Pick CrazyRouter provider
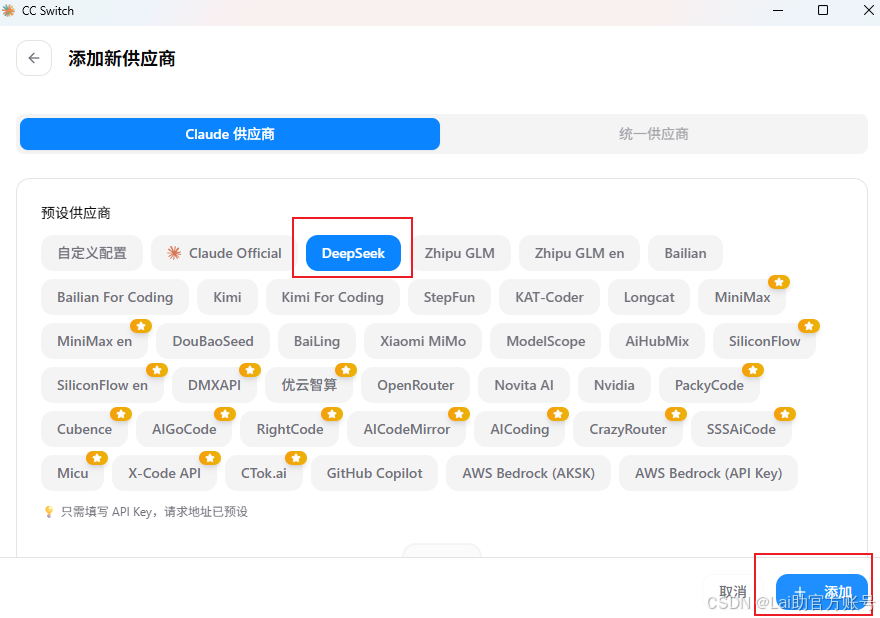 (627, 429)
